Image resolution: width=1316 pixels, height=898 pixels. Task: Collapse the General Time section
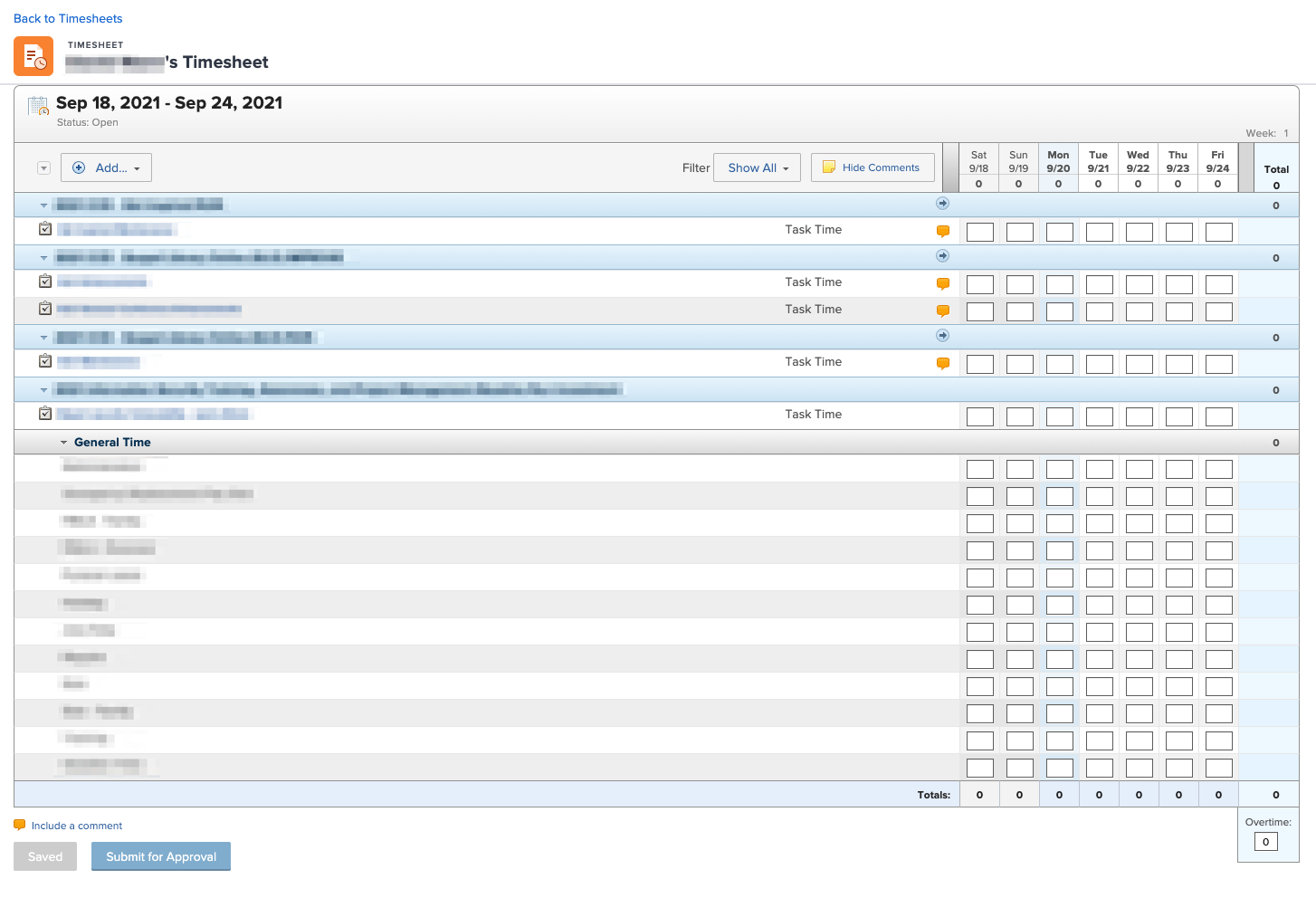pos(63,442)
